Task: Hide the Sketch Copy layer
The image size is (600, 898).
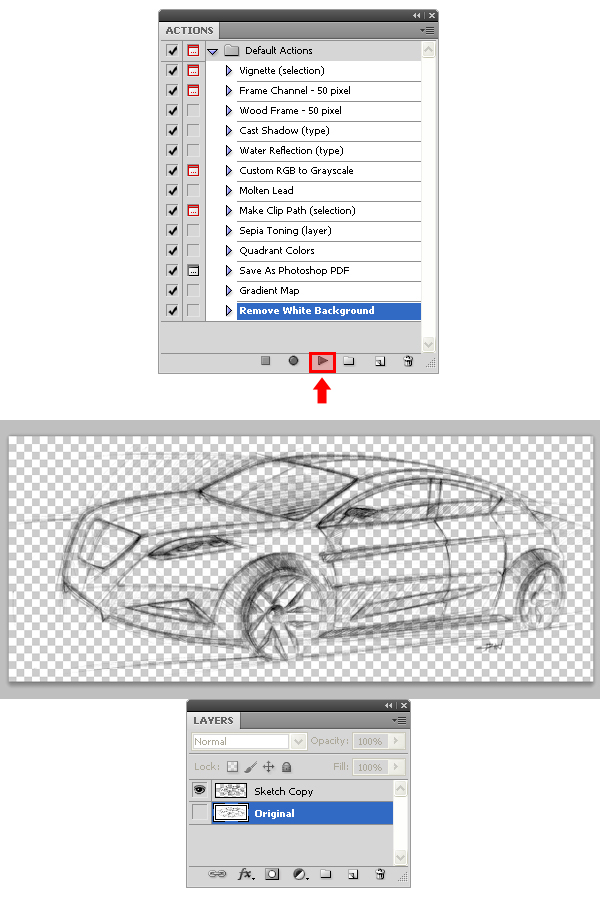Action: pyautogui.click(x=199, y=790)
